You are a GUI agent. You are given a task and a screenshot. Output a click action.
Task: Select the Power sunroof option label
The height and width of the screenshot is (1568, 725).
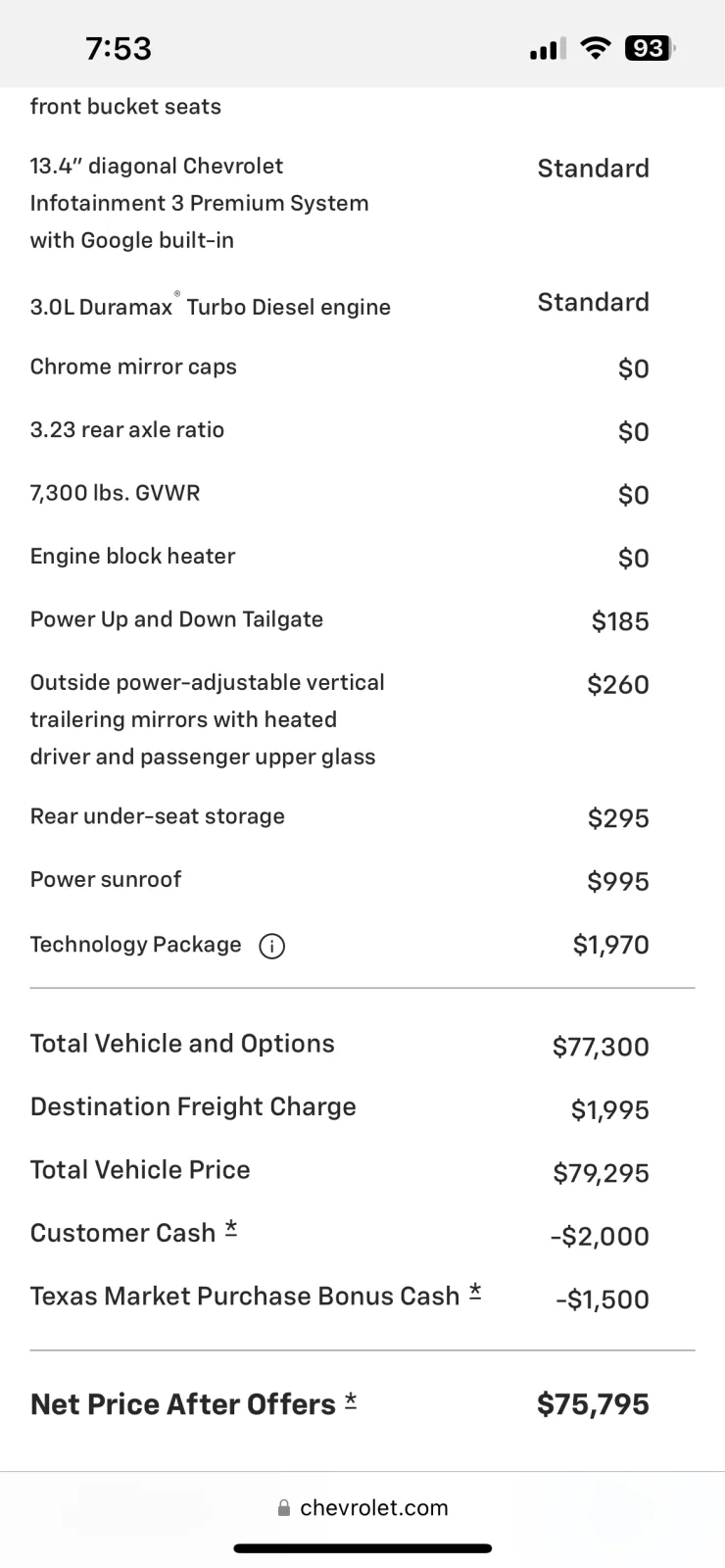click(106, 879)
